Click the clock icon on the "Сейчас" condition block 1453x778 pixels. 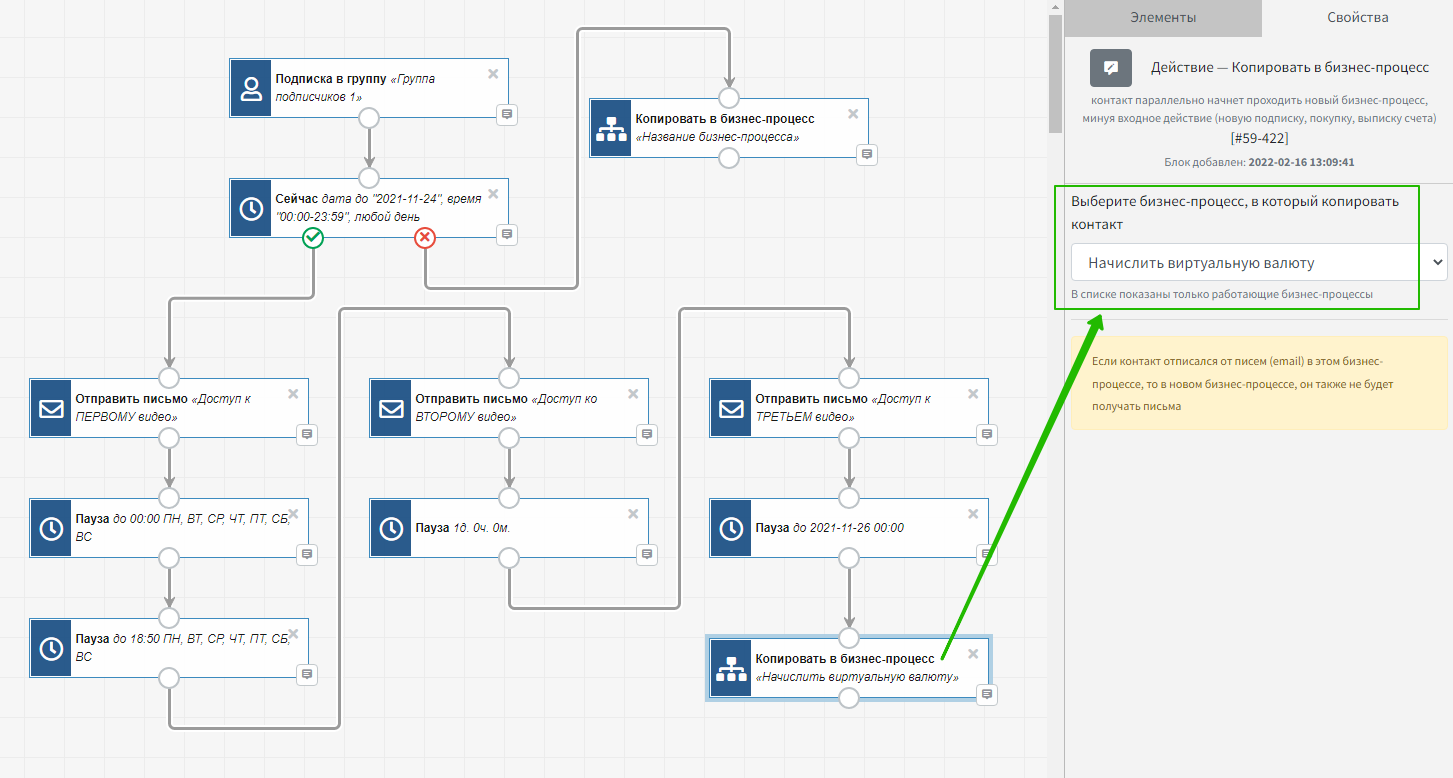tap(251, 208)
